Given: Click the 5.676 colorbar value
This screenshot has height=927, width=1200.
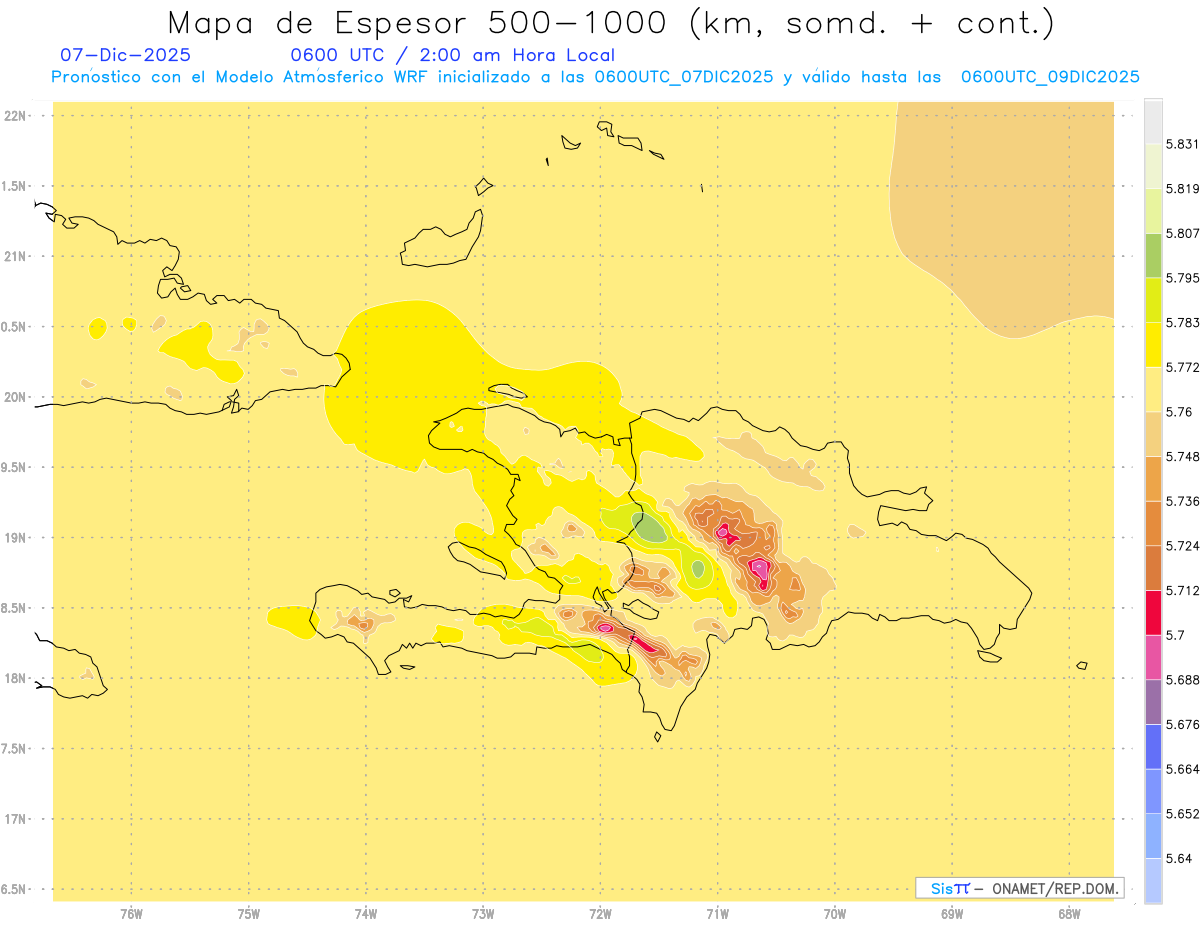Looking at the screenshot, I should click(1183, 724).
